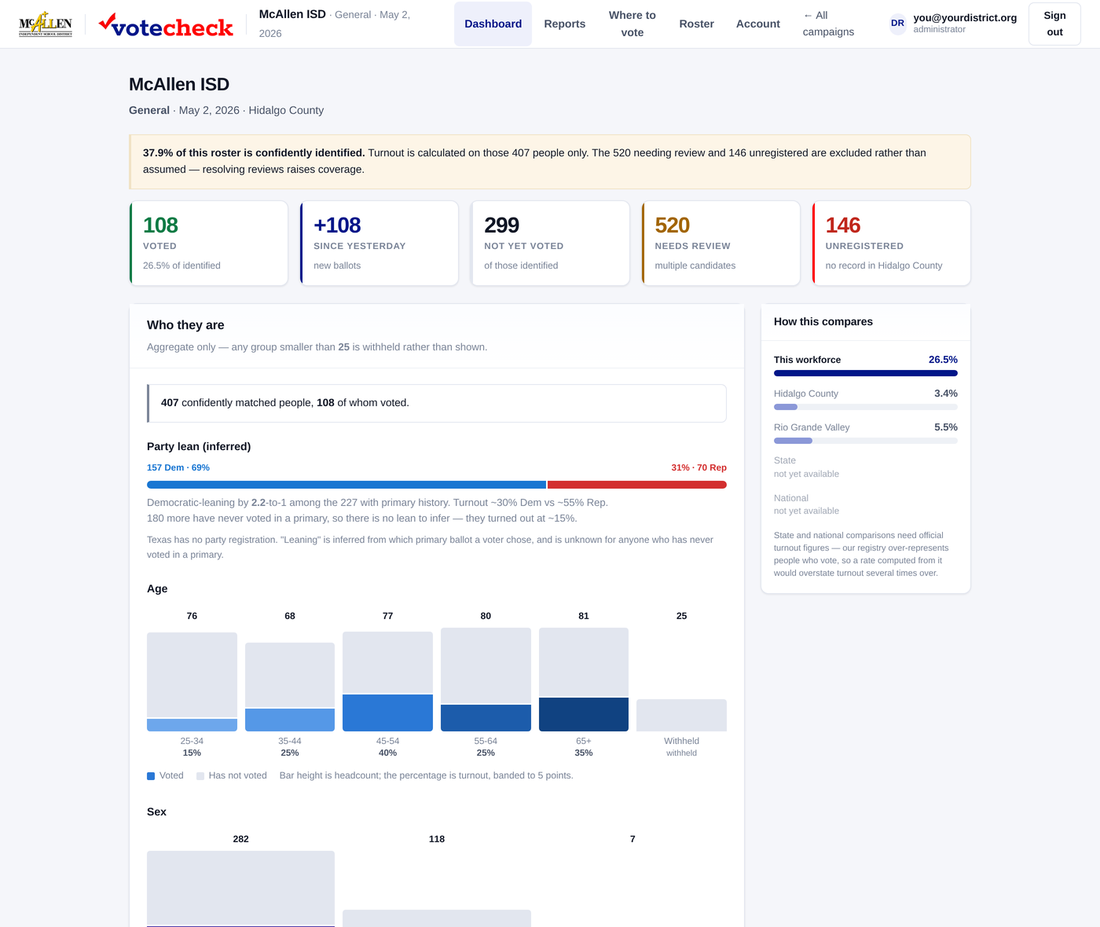Viewport: 1100px width, 927px height.
Task: Click the This workforce 26.5% progress bar
Action: 865,373
